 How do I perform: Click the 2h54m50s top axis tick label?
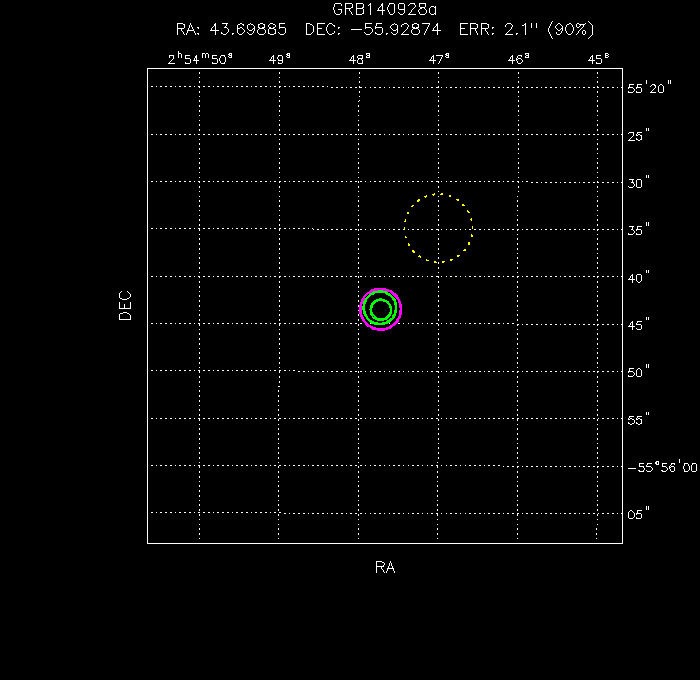pyautogui.click(x=200, y=59)
